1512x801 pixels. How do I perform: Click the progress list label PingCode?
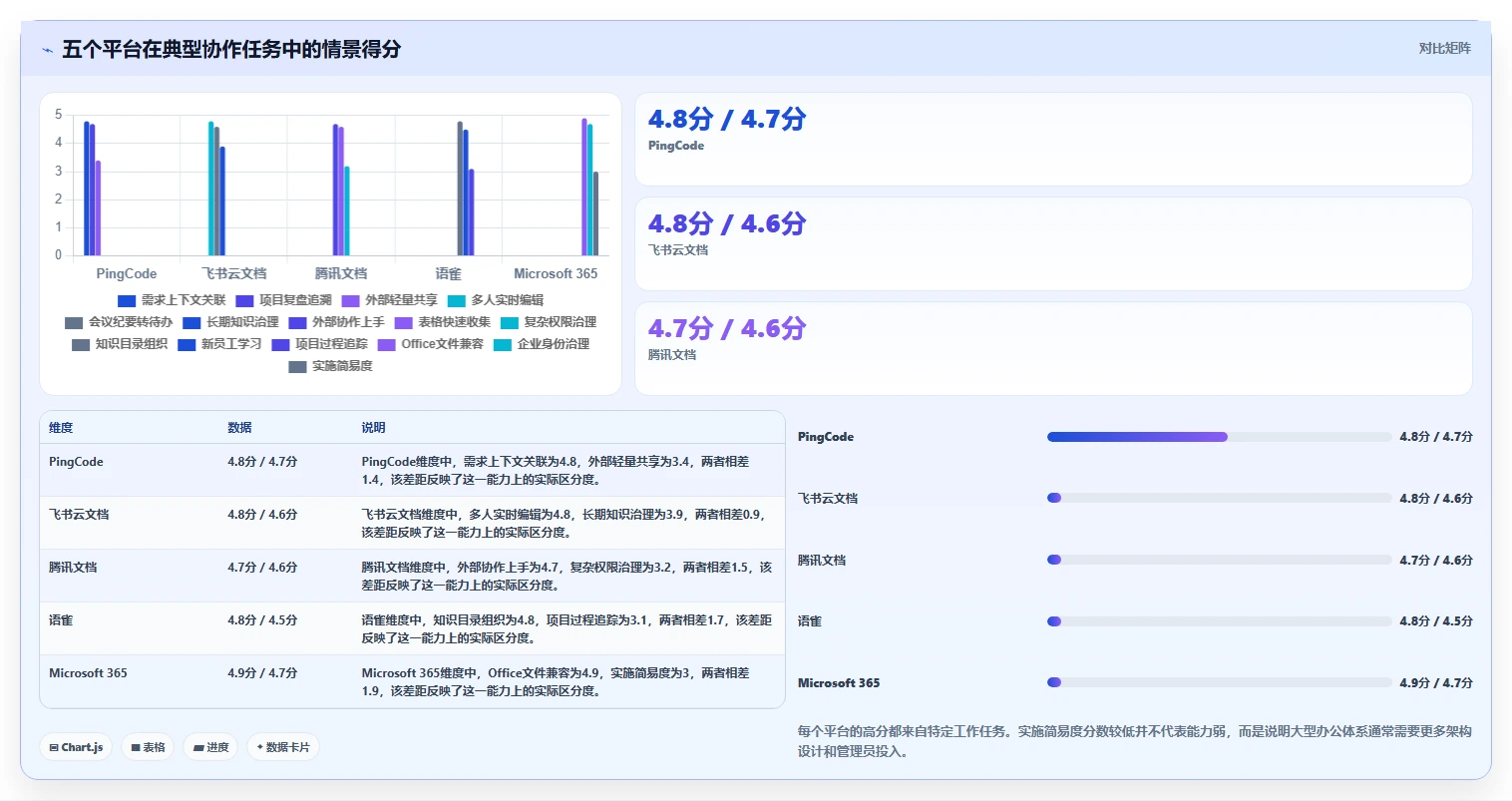pos(826,437)
